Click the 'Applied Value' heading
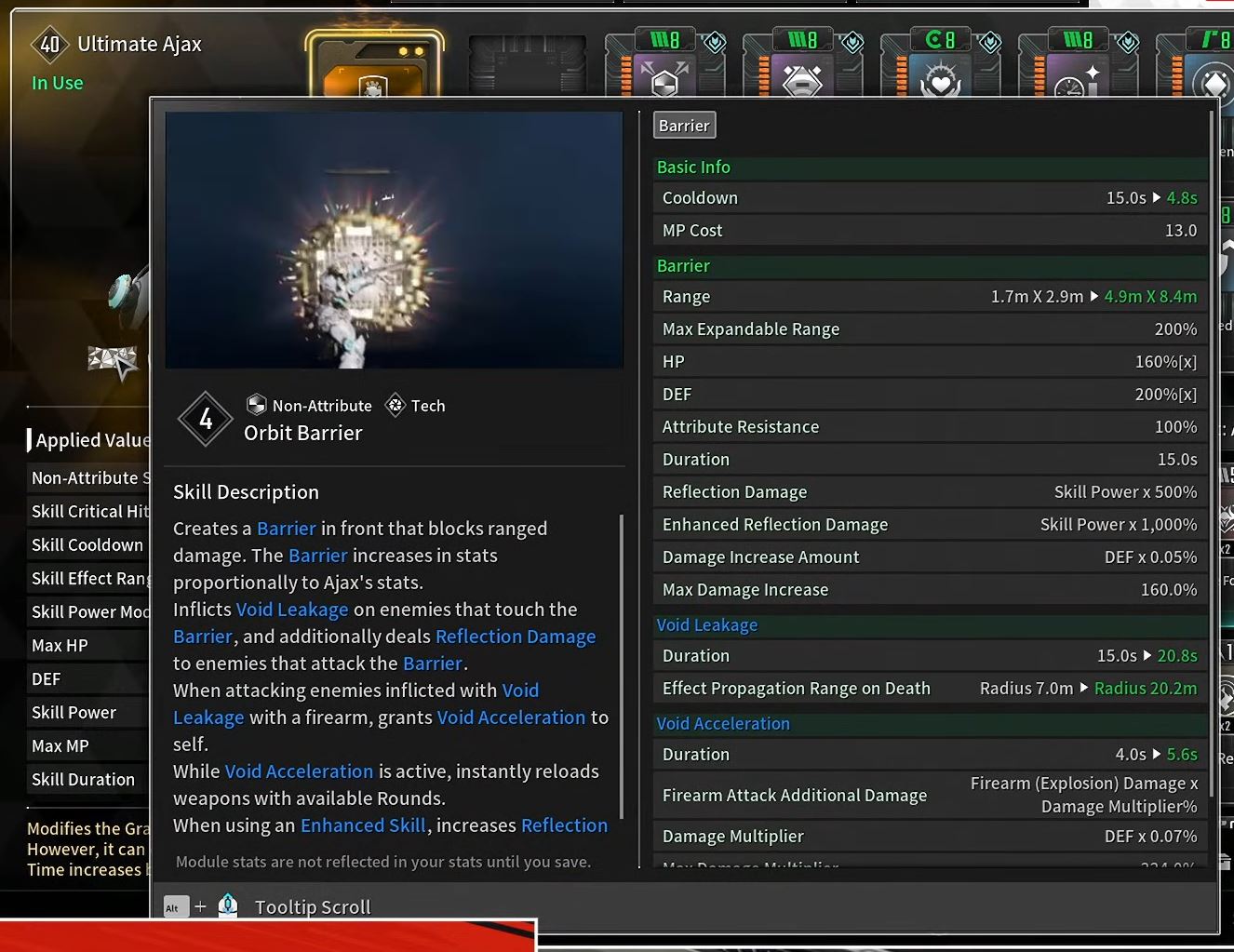 click(x=92, y=440)
